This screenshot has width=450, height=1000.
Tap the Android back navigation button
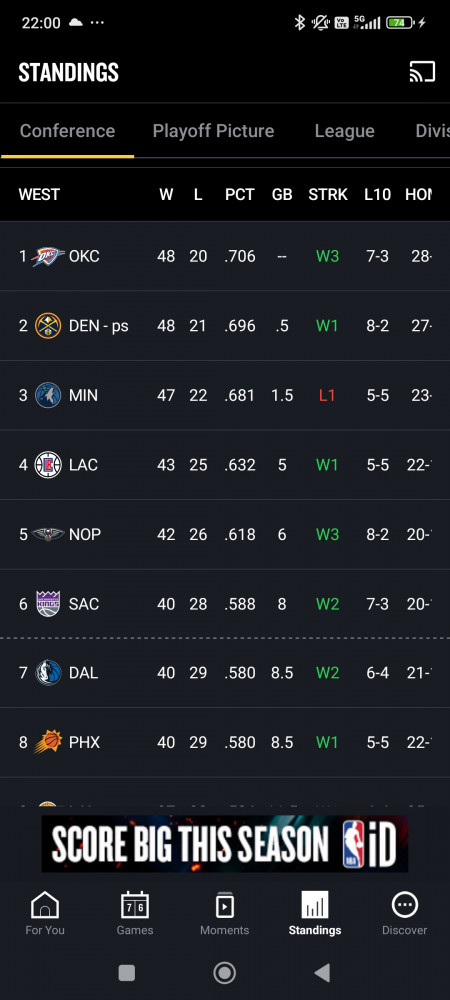tap(323, 973)
